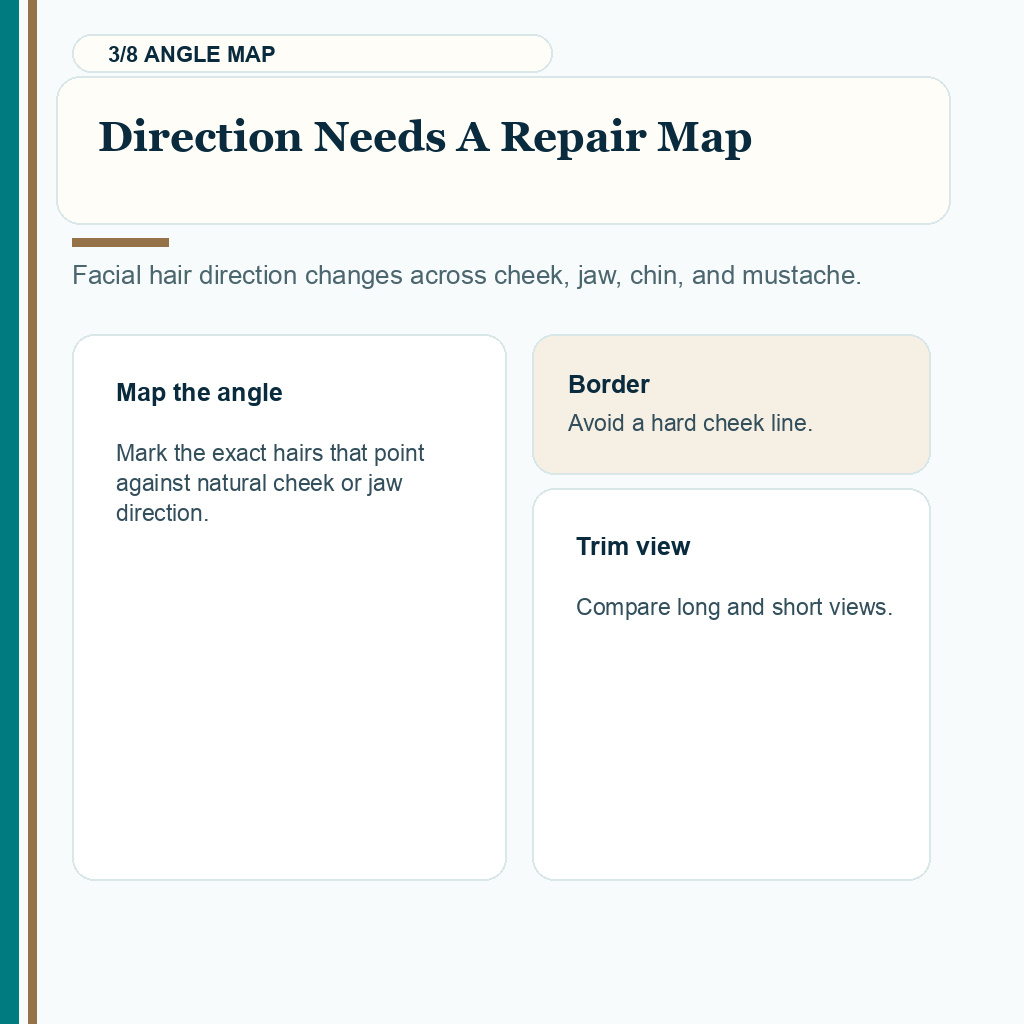Click the 'Mark the exact hairs' paragraph
Screen dimensions: 1024x1024
pyautogui.click(x=270, y=483)
